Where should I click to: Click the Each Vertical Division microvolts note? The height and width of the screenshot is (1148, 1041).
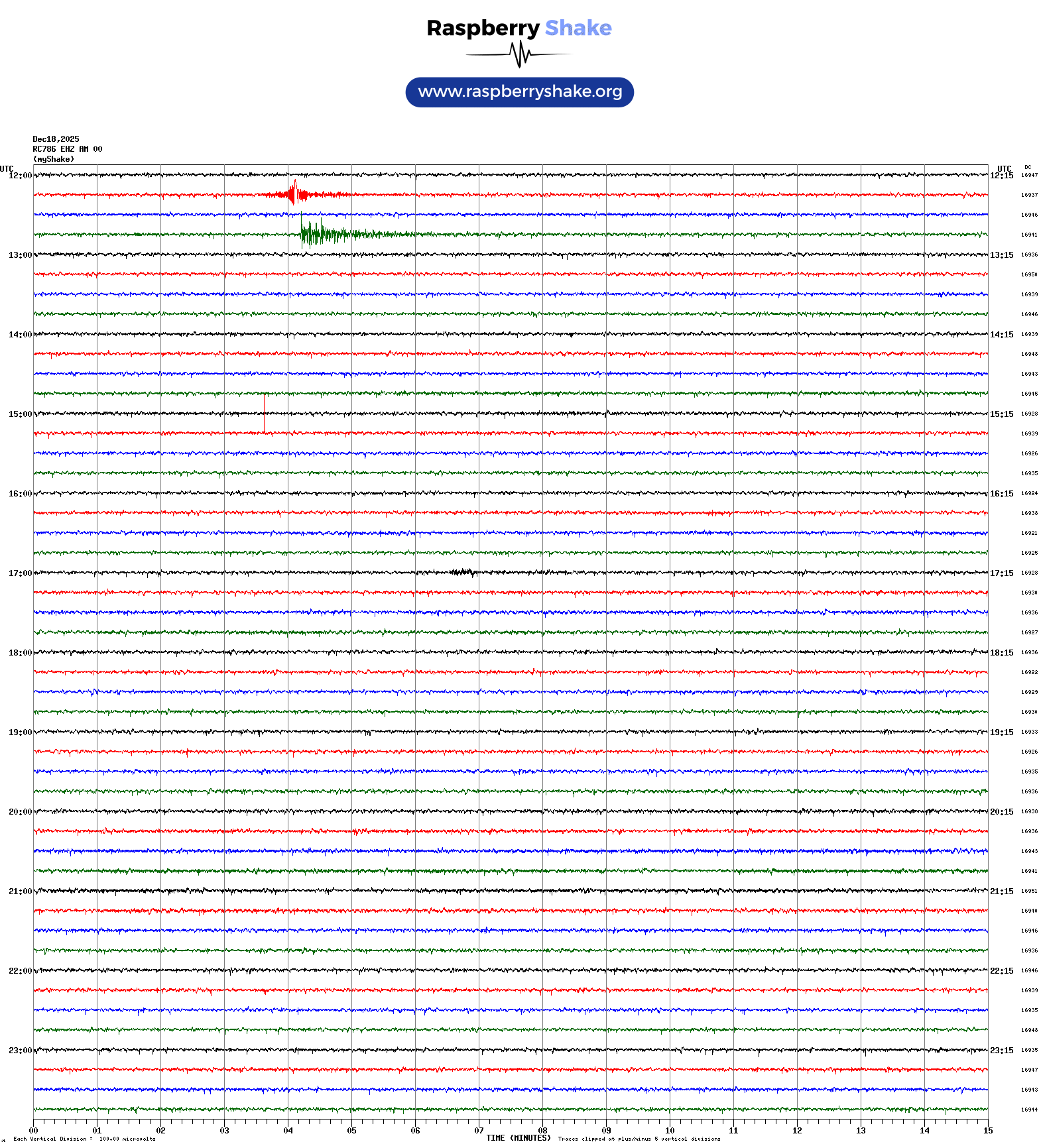coord(84,1139)
